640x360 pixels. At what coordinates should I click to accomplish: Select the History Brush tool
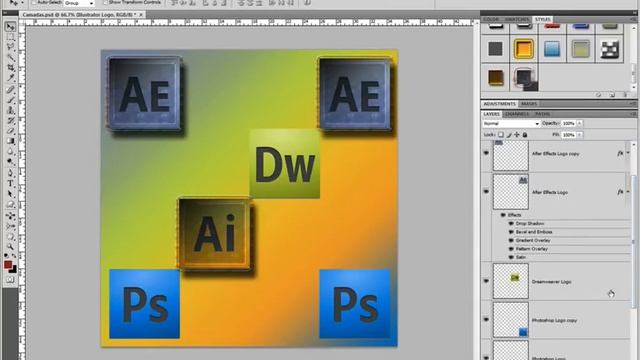coord(11,120)
